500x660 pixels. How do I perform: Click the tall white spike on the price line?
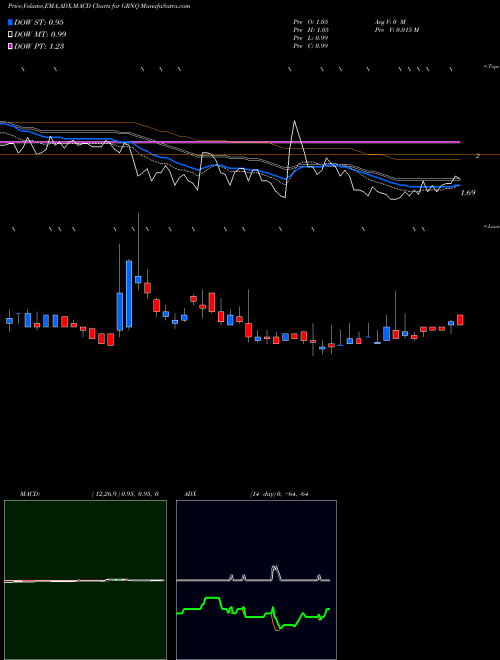coord(294,121)
